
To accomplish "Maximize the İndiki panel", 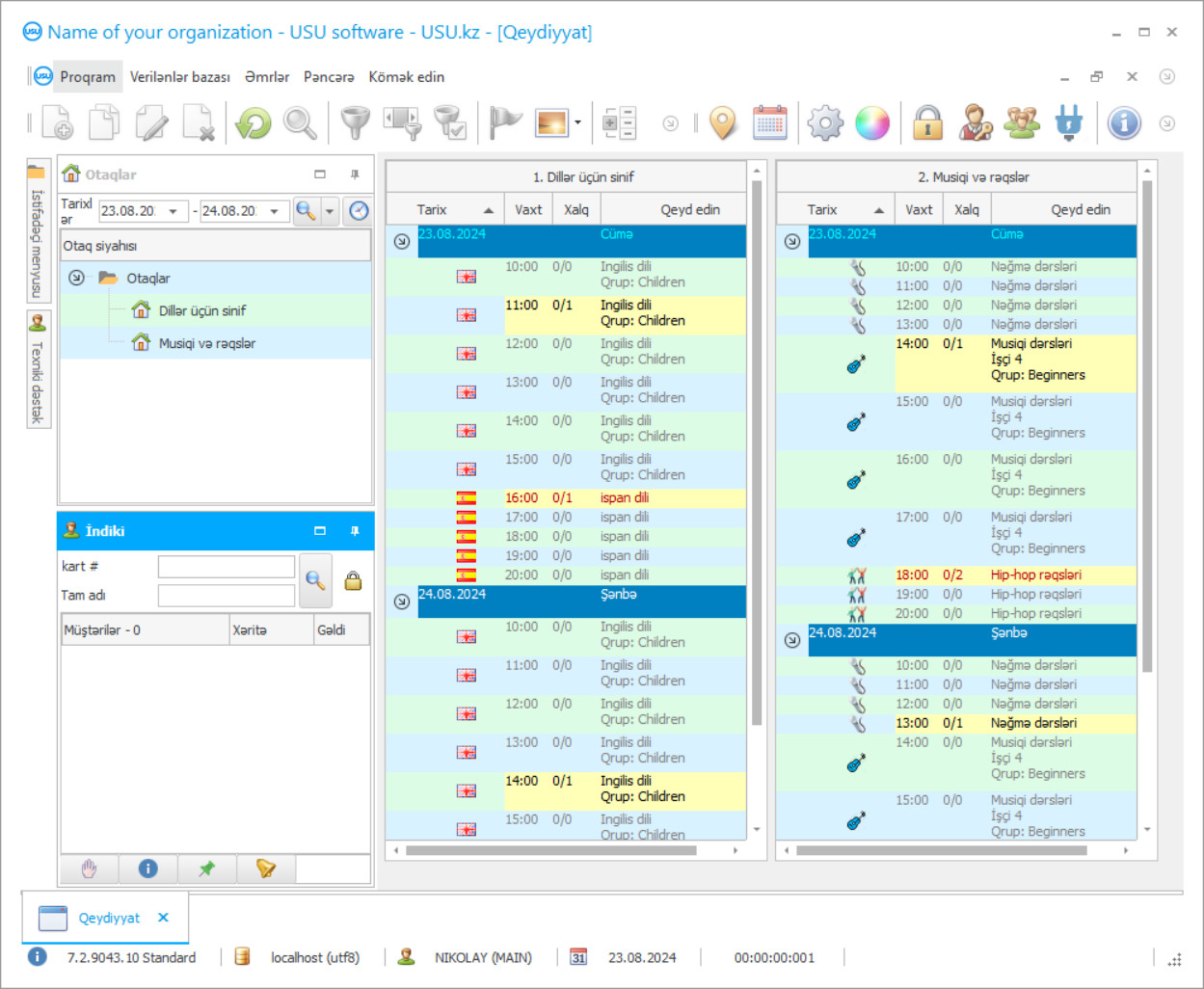I will tap(320, 531).
